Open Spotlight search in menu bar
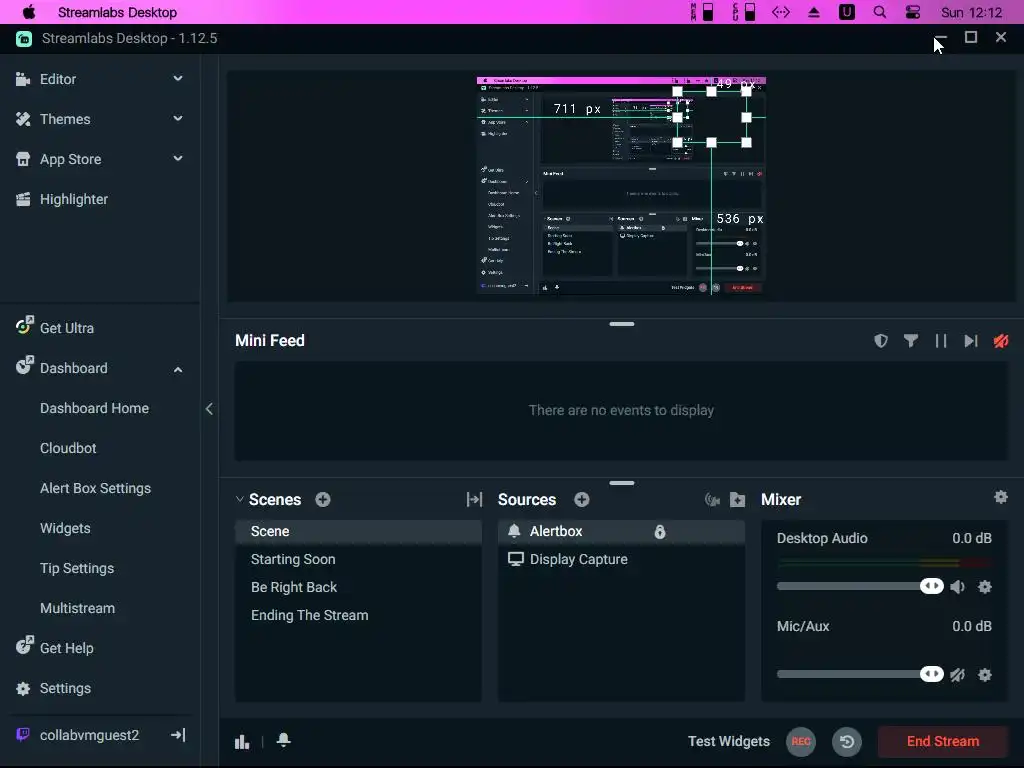This screenshot has width=1024, height=768. pos(880,12)
